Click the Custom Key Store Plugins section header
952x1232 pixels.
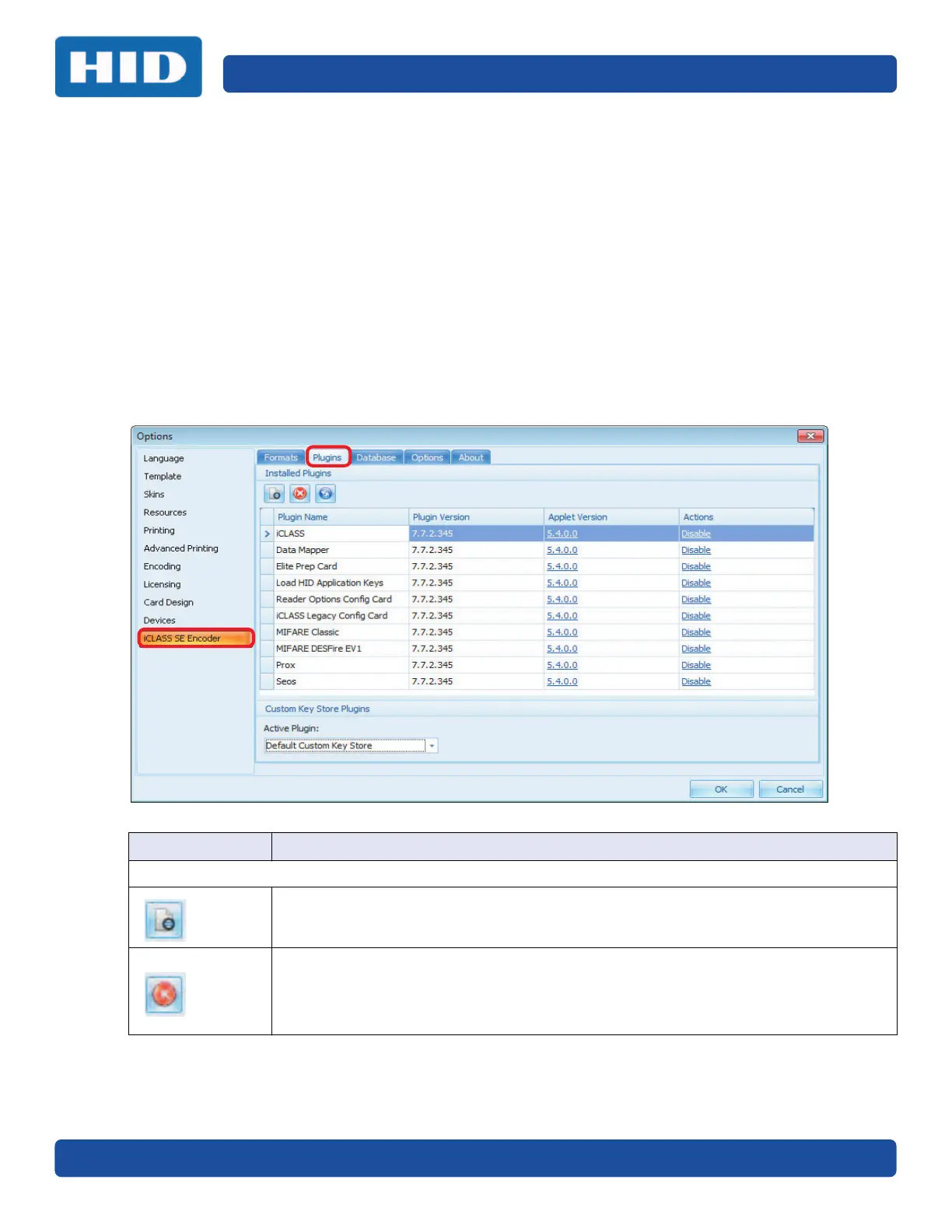tap(317, 709)
